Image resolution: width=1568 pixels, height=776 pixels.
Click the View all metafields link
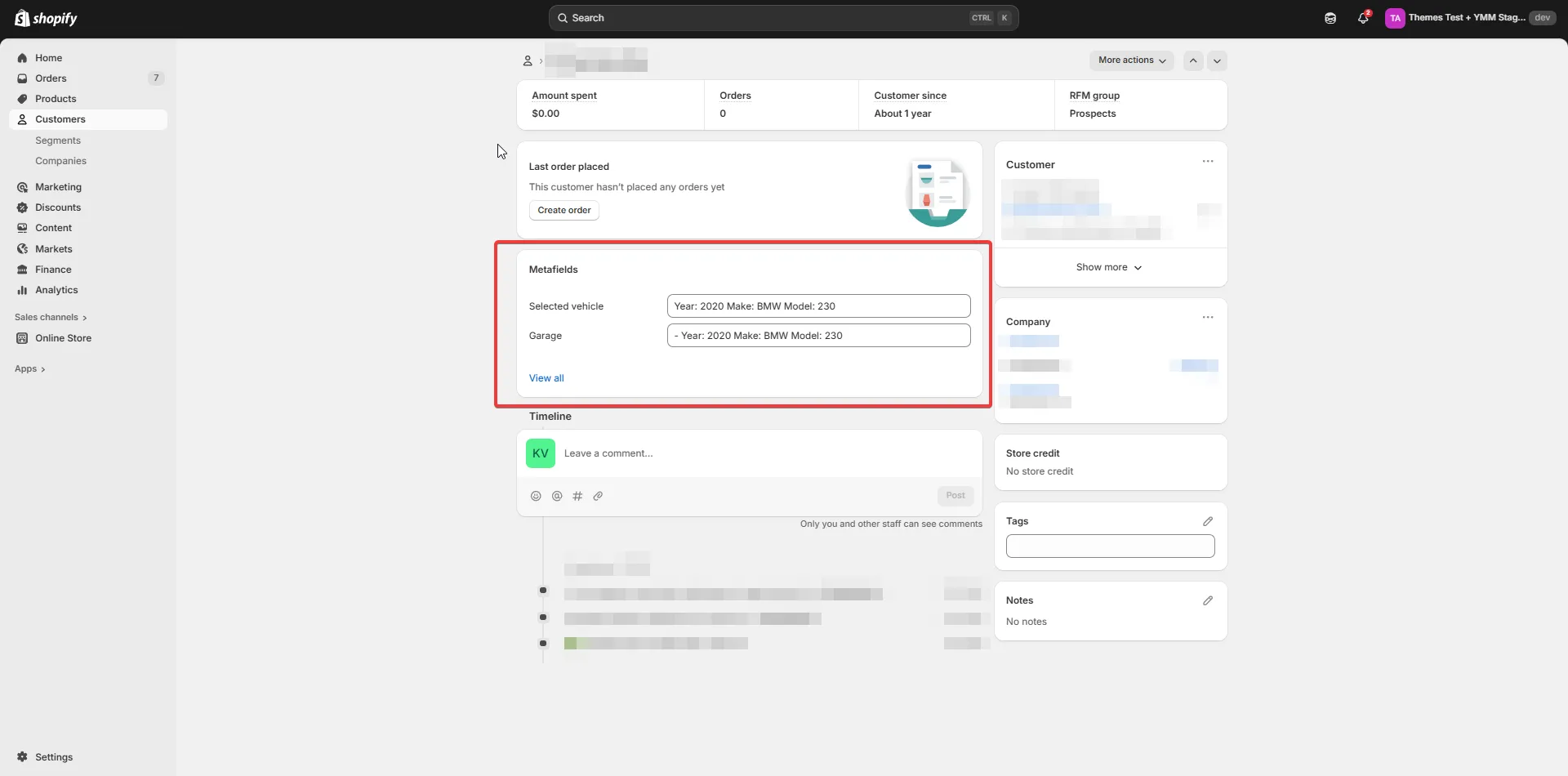(x=546, y=378)
